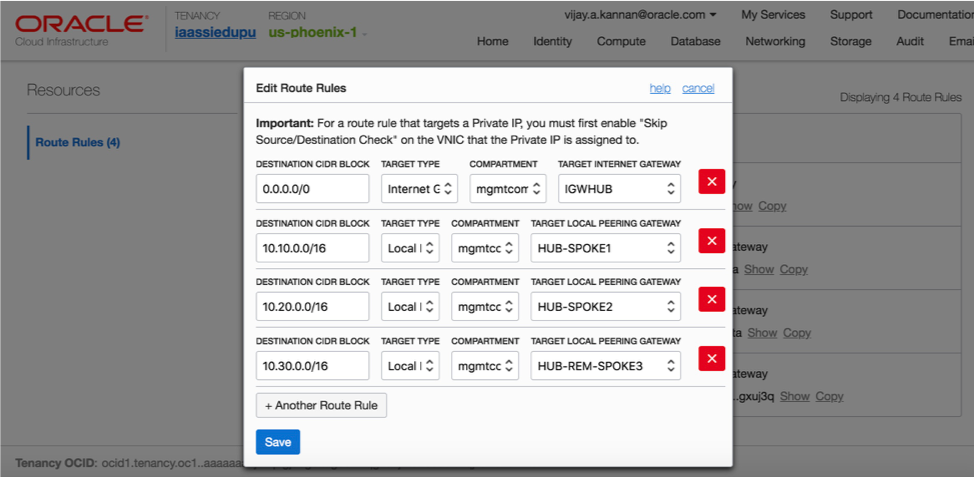Delete the 10.30.0.0/16 route rule
The width and height of the screenshot is (974, 477).
pyautogui.click(x=712, y=358)
